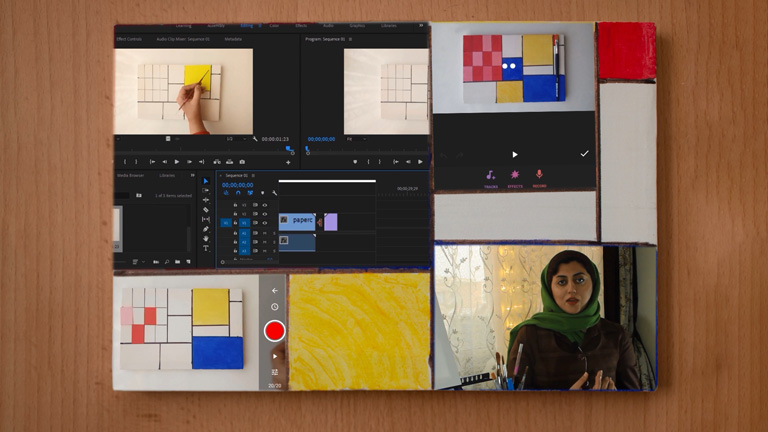
Task: Mute the A2 audio track
Action: pos(264,242)
